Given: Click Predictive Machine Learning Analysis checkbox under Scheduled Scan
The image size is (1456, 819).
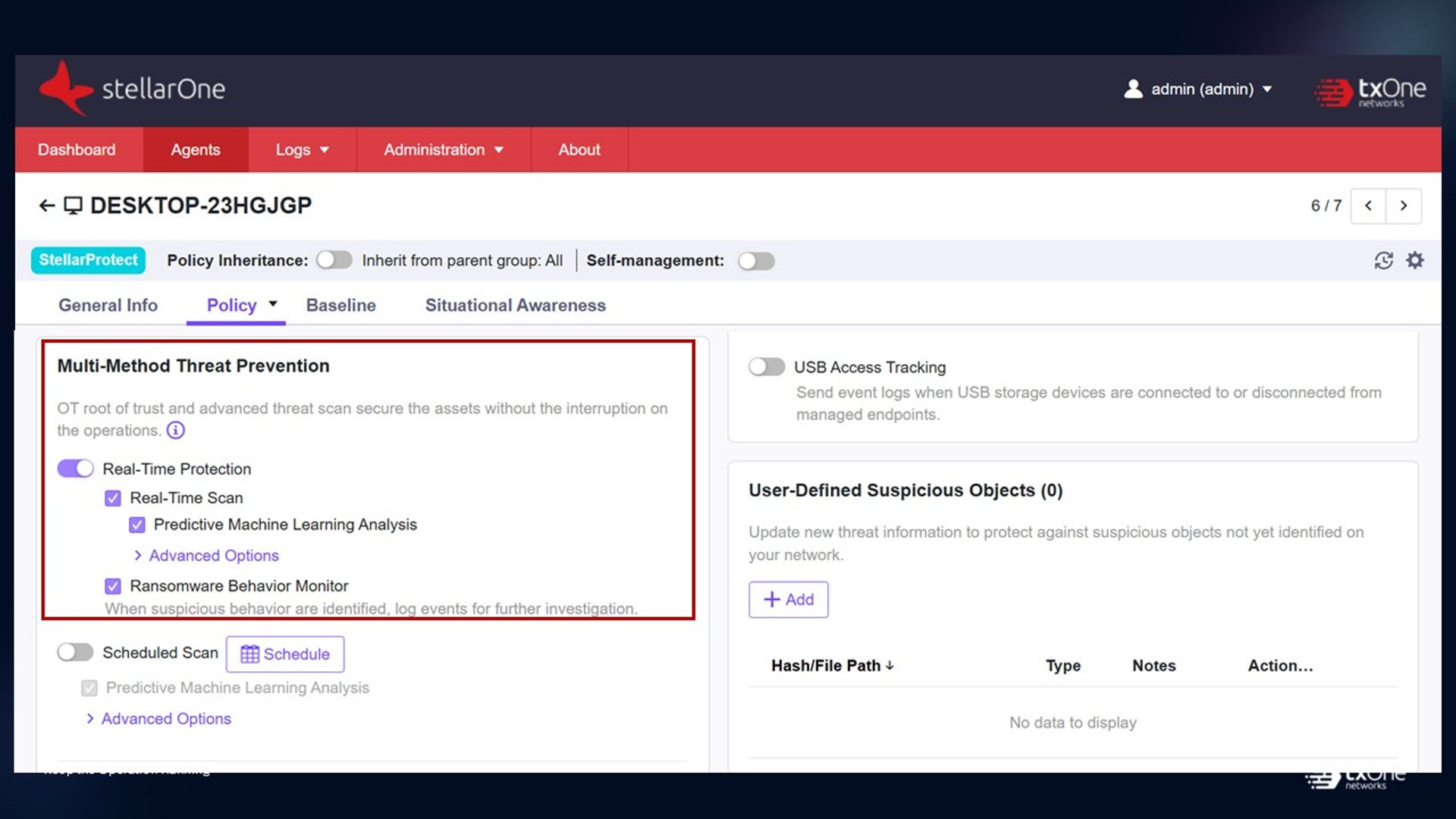Looking at the screenshot, I should [x=89, y=688].
